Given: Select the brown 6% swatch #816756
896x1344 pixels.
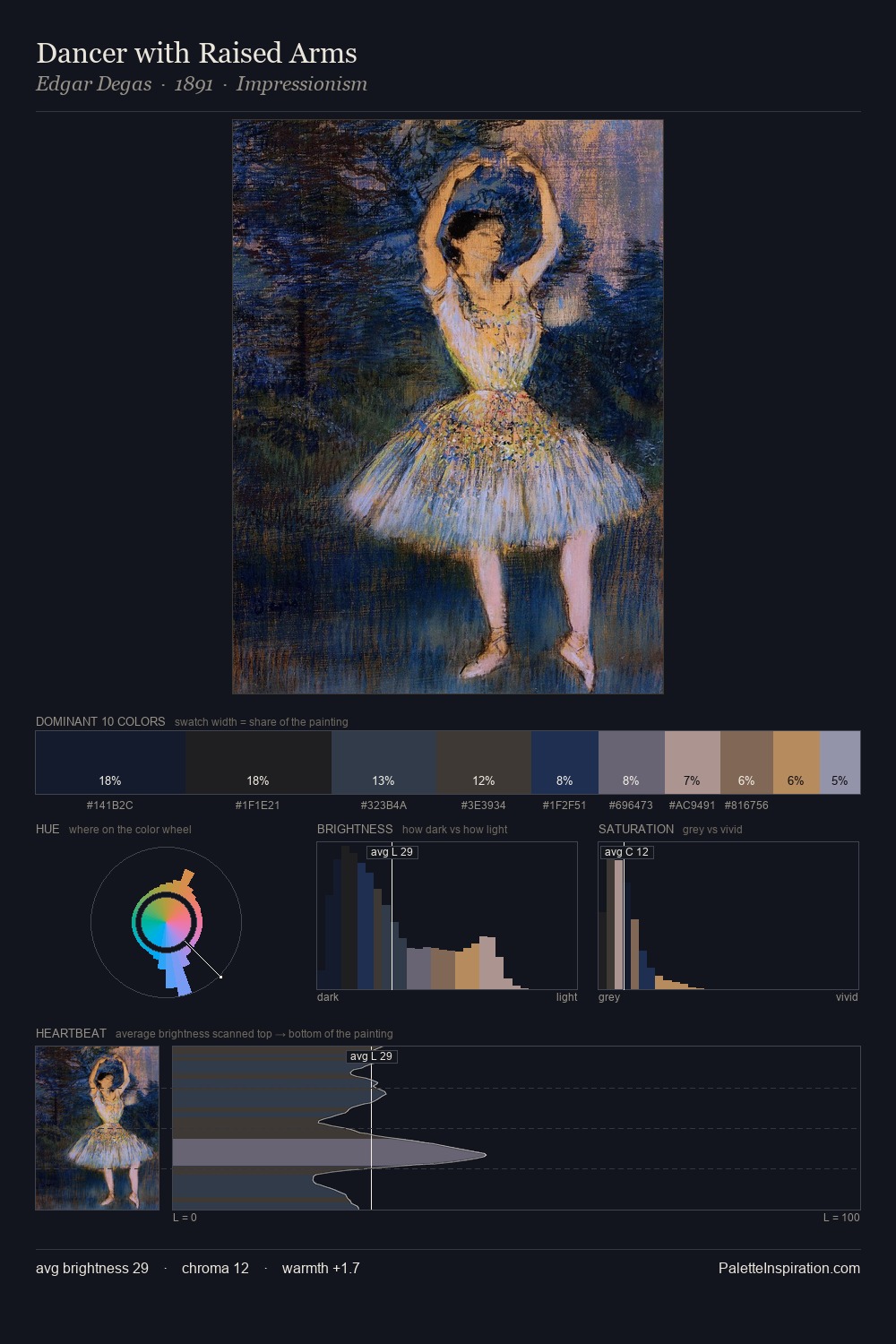Looking at the screenshot, I should tap(746, 762).
